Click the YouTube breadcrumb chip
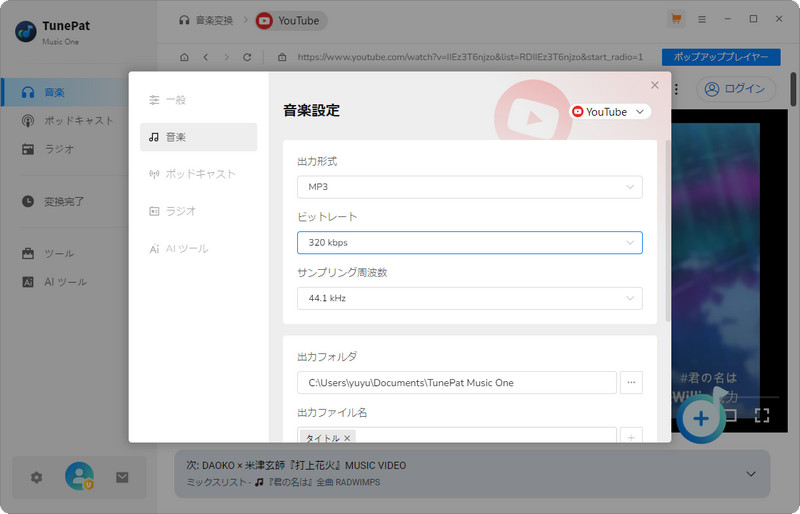 pyautogui.click(x=291, y=21)
